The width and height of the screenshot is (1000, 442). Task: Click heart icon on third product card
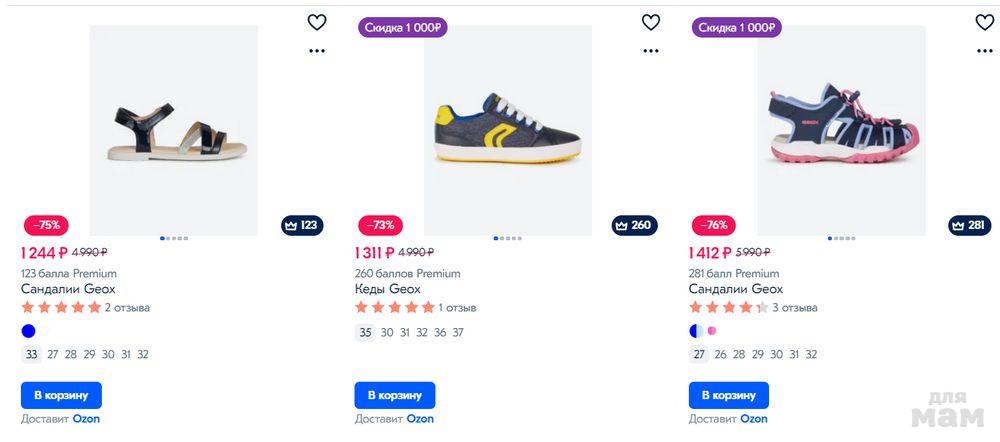(x=984, y=22)
